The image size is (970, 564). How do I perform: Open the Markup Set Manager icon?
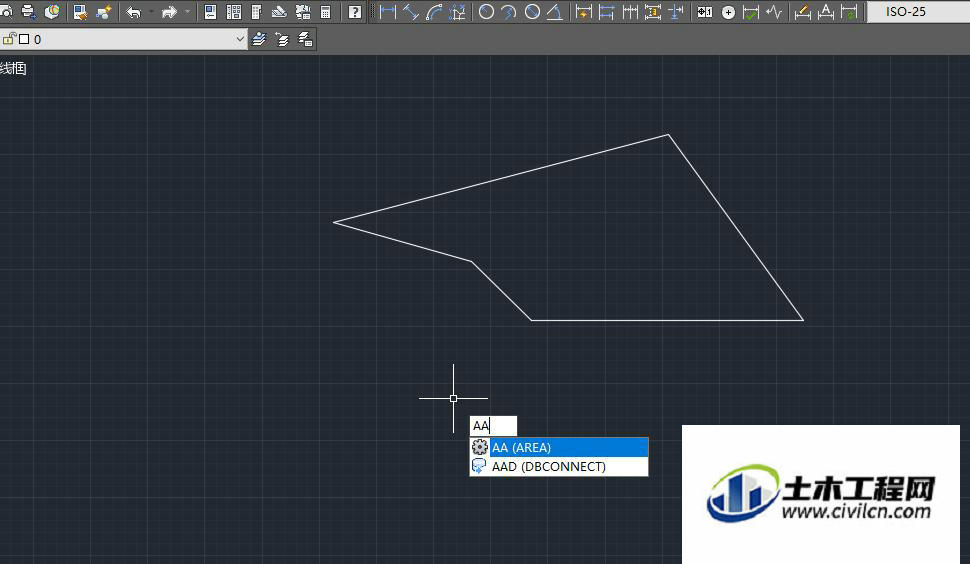coord(303,11)
